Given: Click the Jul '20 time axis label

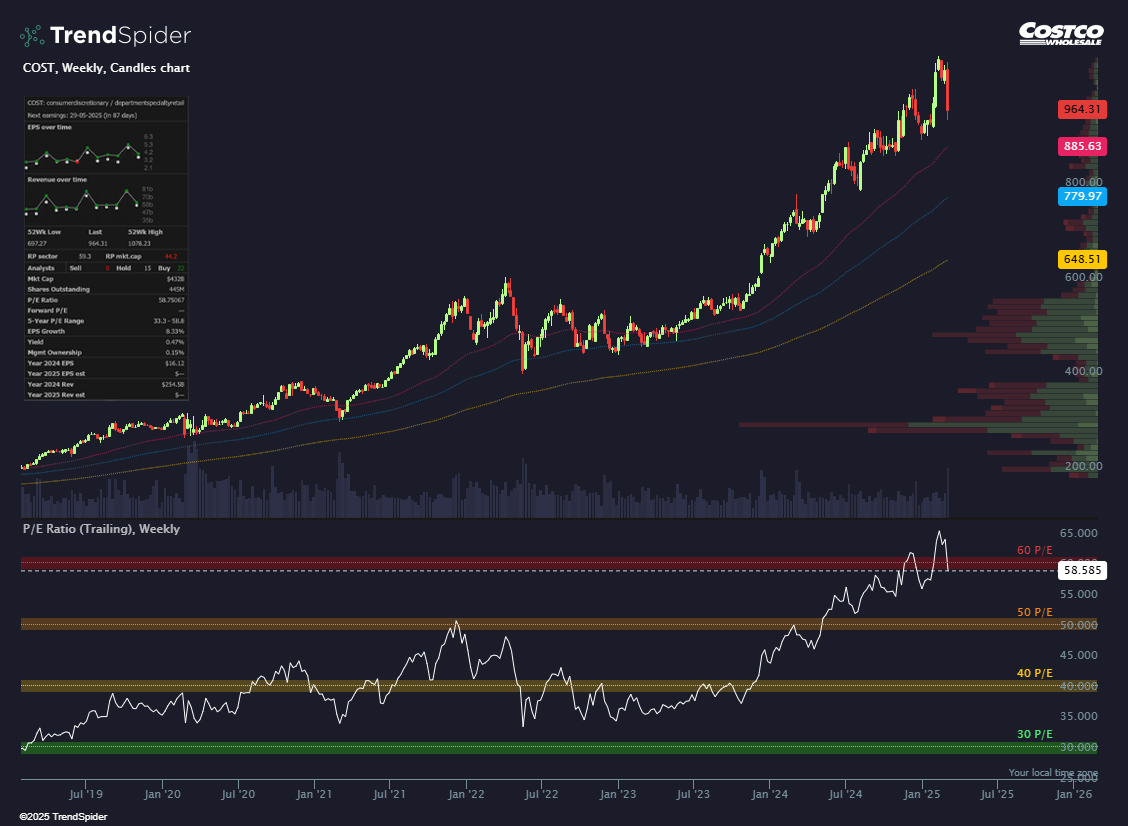Looking at the screenshot, I should pos(238,794).
